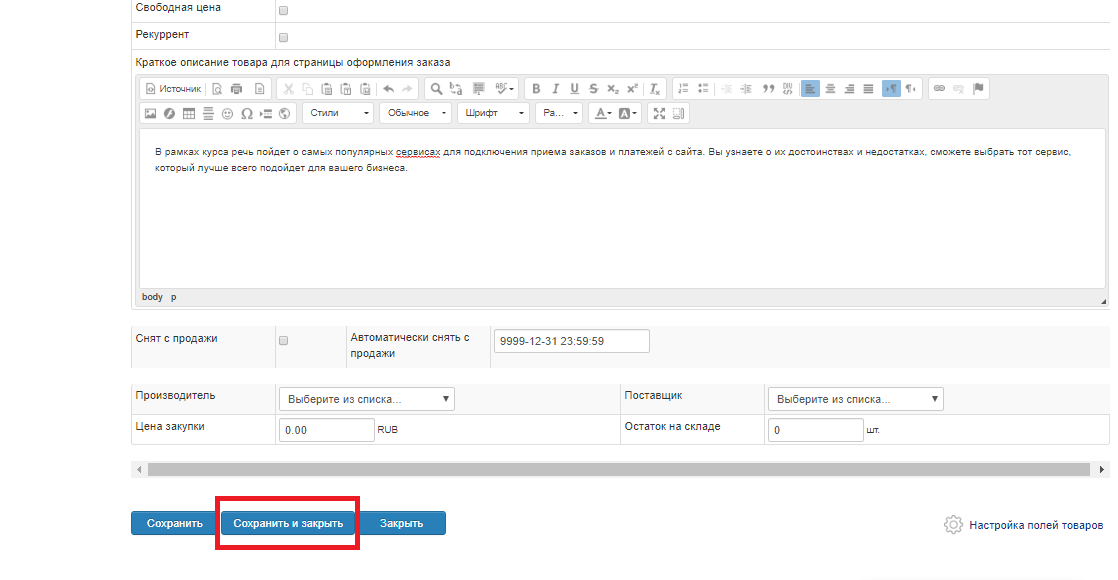Open the text color picker

(x=603, y=113)
